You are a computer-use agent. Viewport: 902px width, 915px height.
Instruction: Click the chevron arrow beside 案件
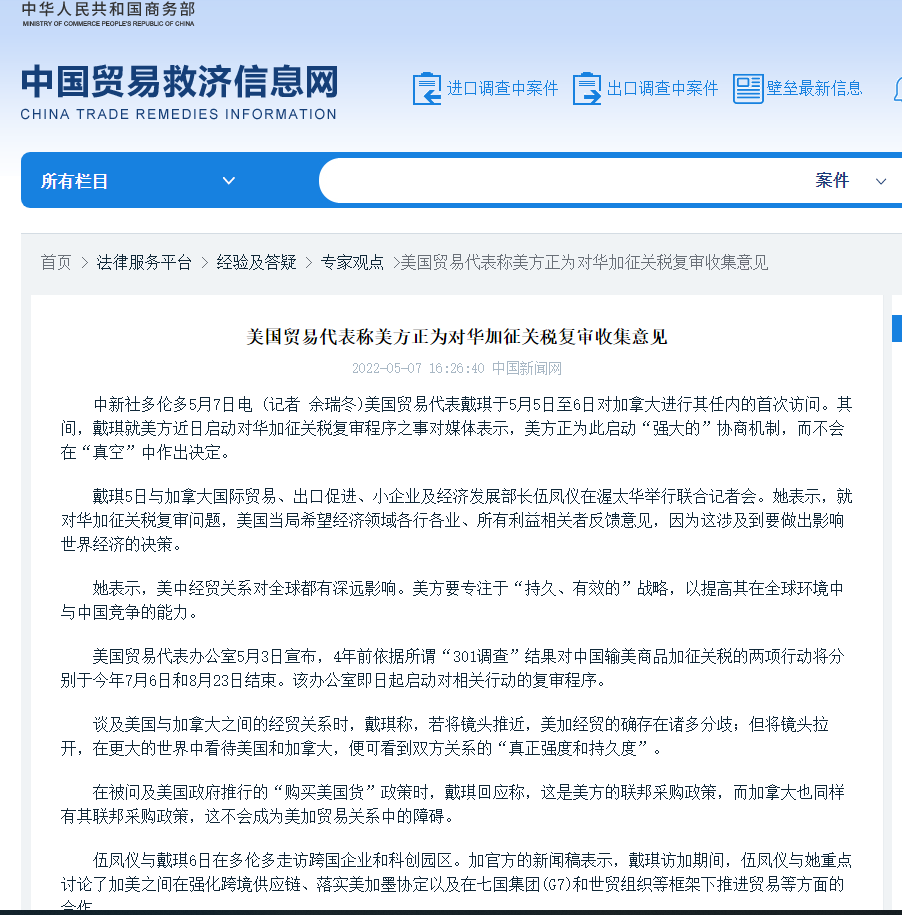click(881, 181)
